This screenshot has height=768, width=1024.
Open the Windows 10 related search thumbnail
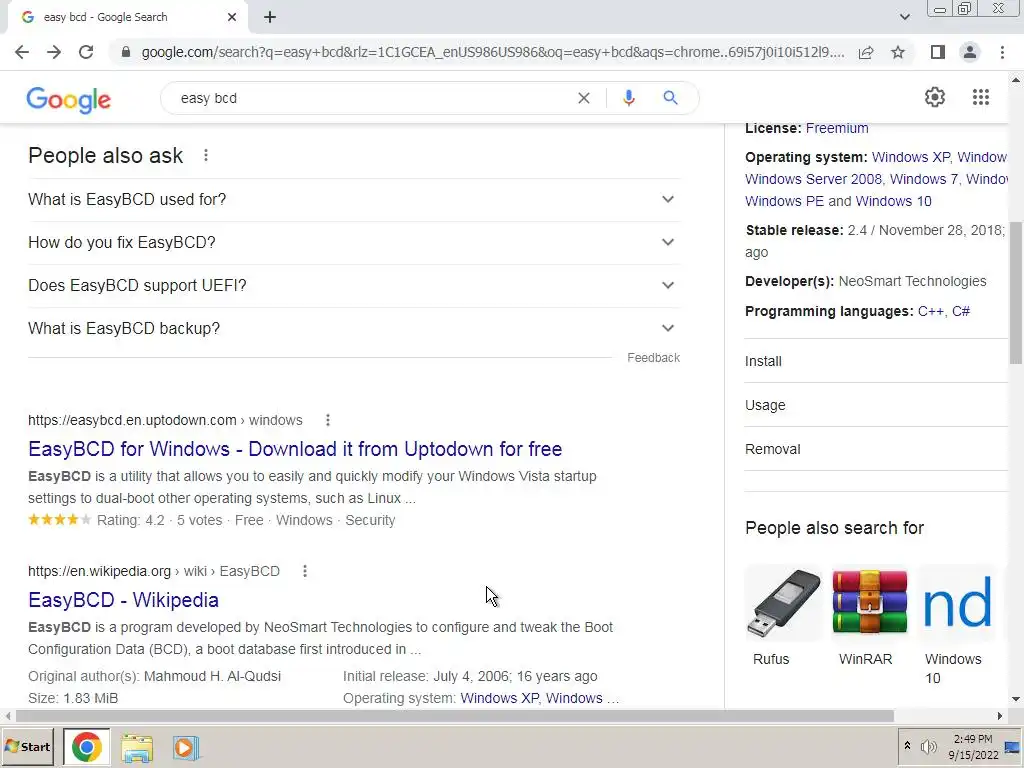957,603
